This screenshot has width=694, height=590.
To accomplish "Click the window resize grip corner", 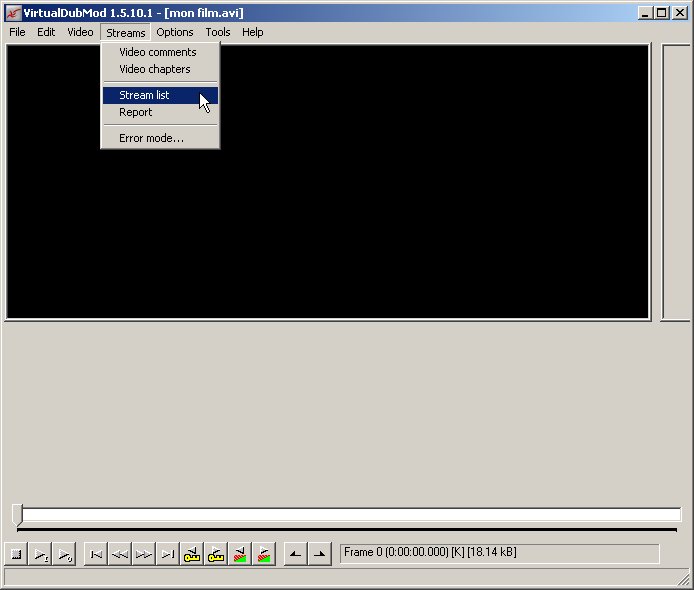I will coord(683,579).
